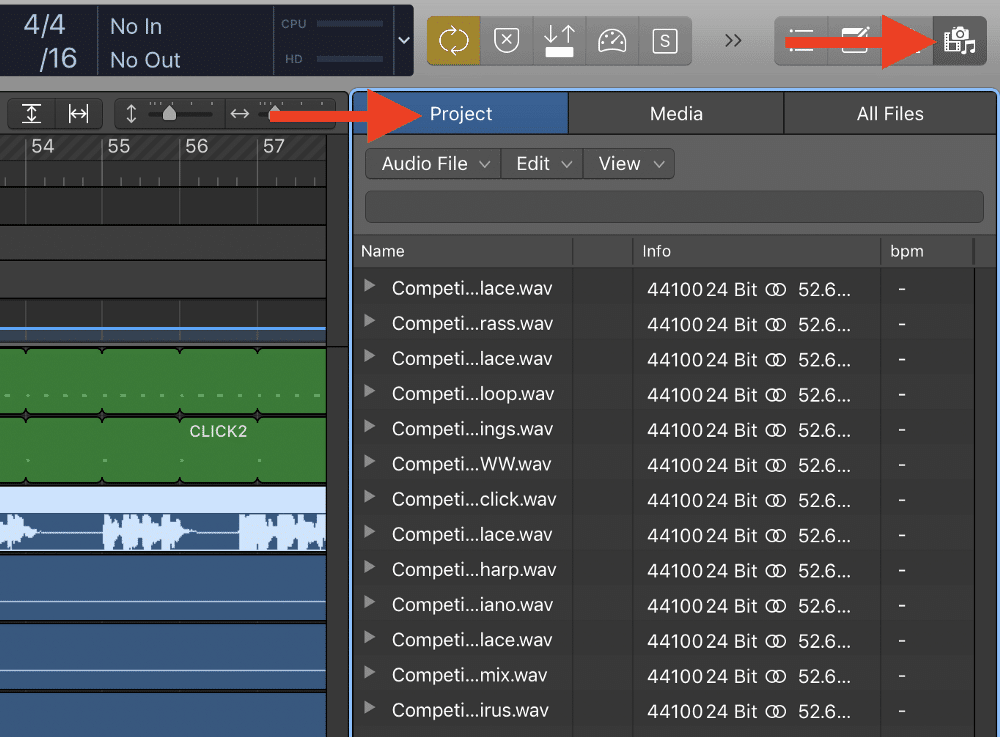
Task: Expand the Competi...irus.wav disclosure triangle
Action: point(369,706)
